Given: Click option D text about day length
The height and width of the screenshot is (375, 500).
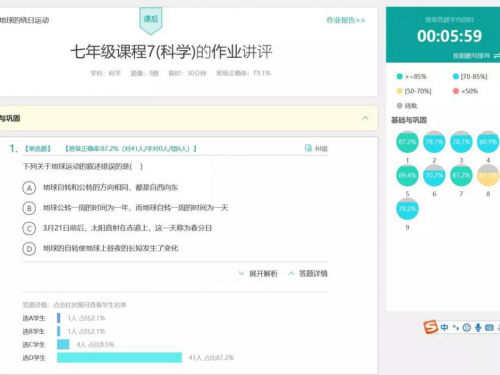Looking at the screenshot, I should 111,248.
